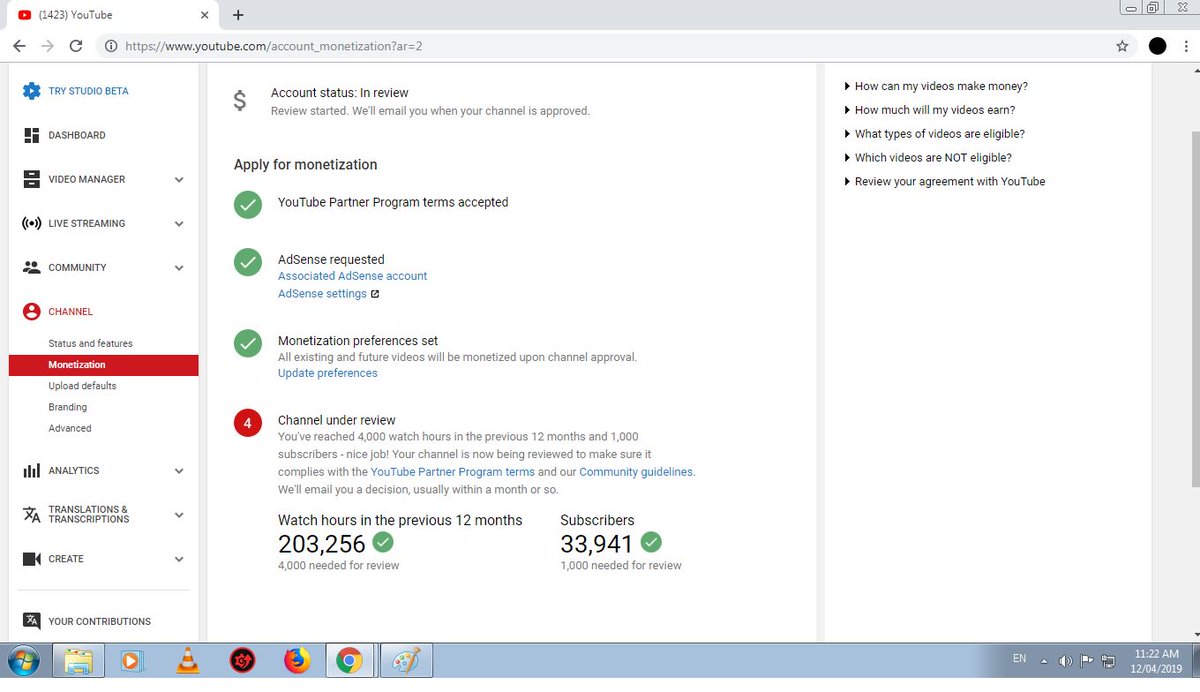Expand the Create section
The width and height of the screenshot is (1200, 692).
[179, 560]
